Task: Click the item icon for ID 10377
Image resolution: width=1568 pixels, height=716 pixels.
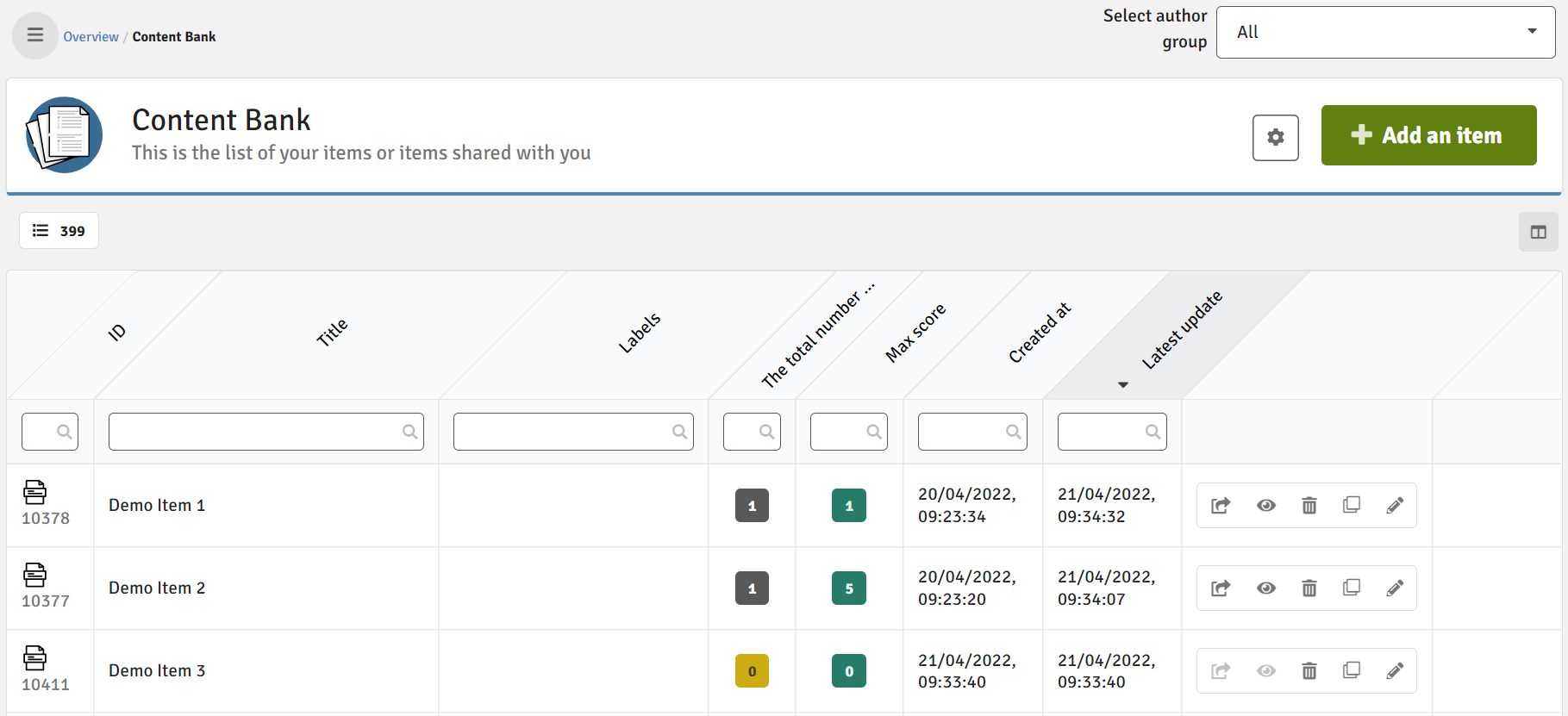Action: tap(34, 575)
